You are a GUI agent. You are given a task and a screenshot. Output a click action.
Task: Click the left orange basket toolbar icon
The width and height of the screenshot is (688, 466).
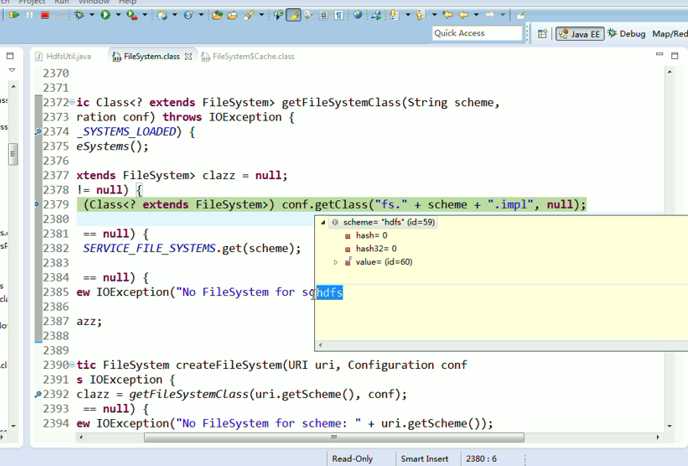pos(217,15)
